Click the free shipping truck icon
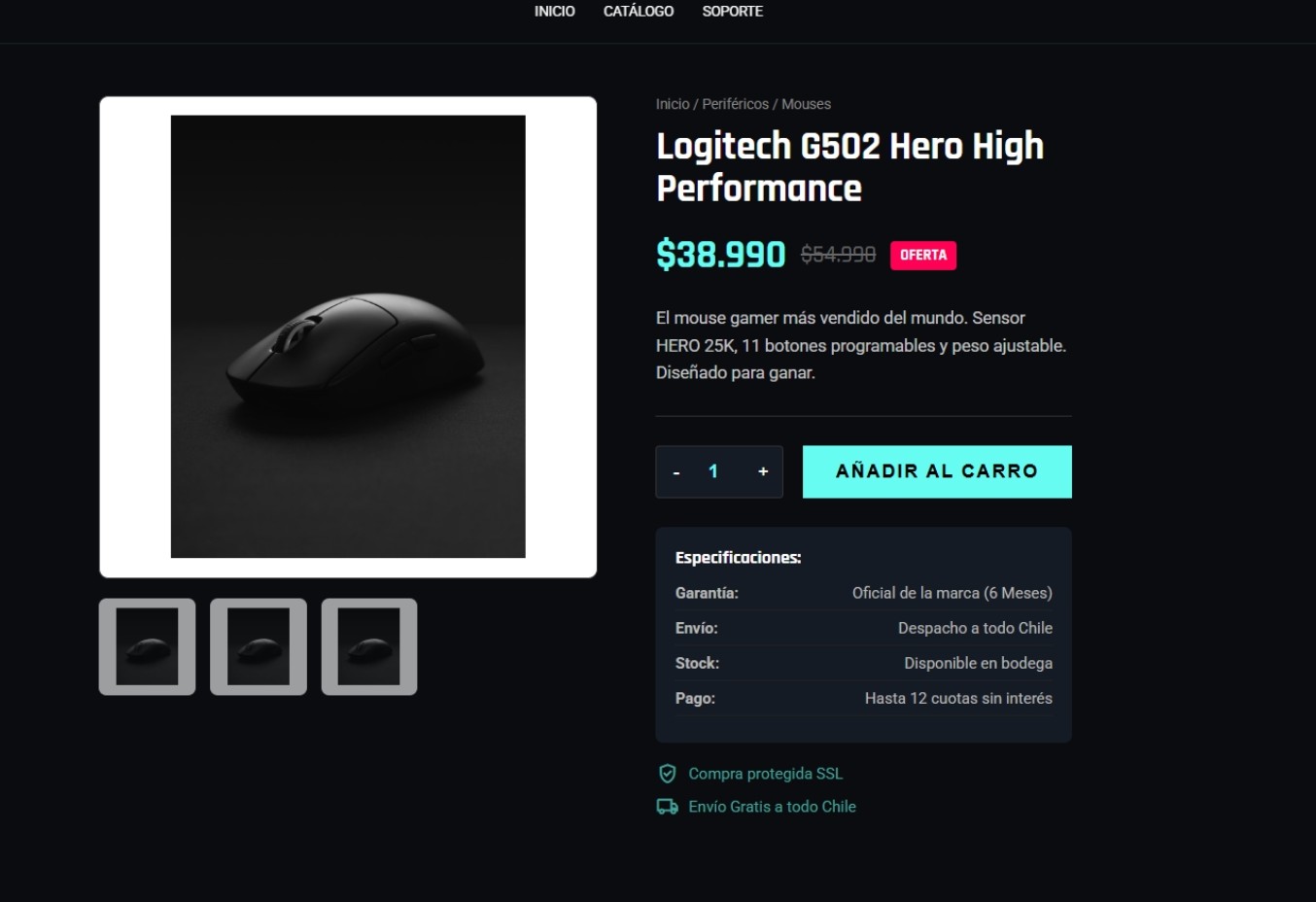 click(x=667, y=806)
